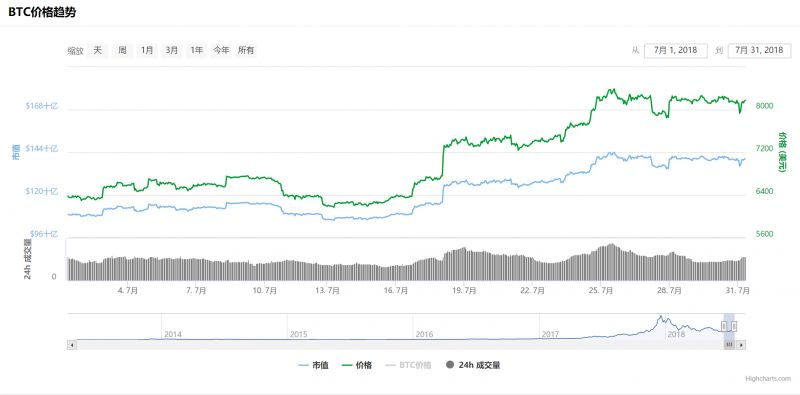Click the 25. 7月 date label
The width and height of the screenshot is (800, 395).
600,290
